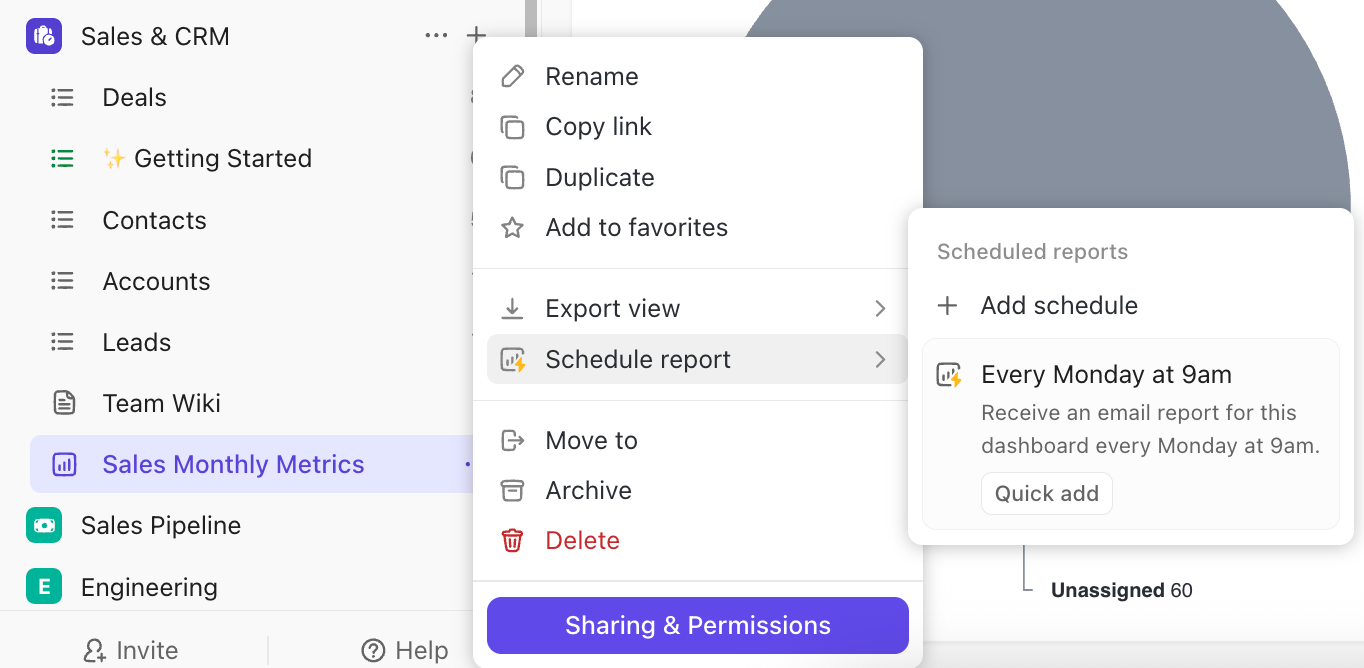Click the Delete trash icon
Screen dimensions: 1364x668
pos(512,540)
